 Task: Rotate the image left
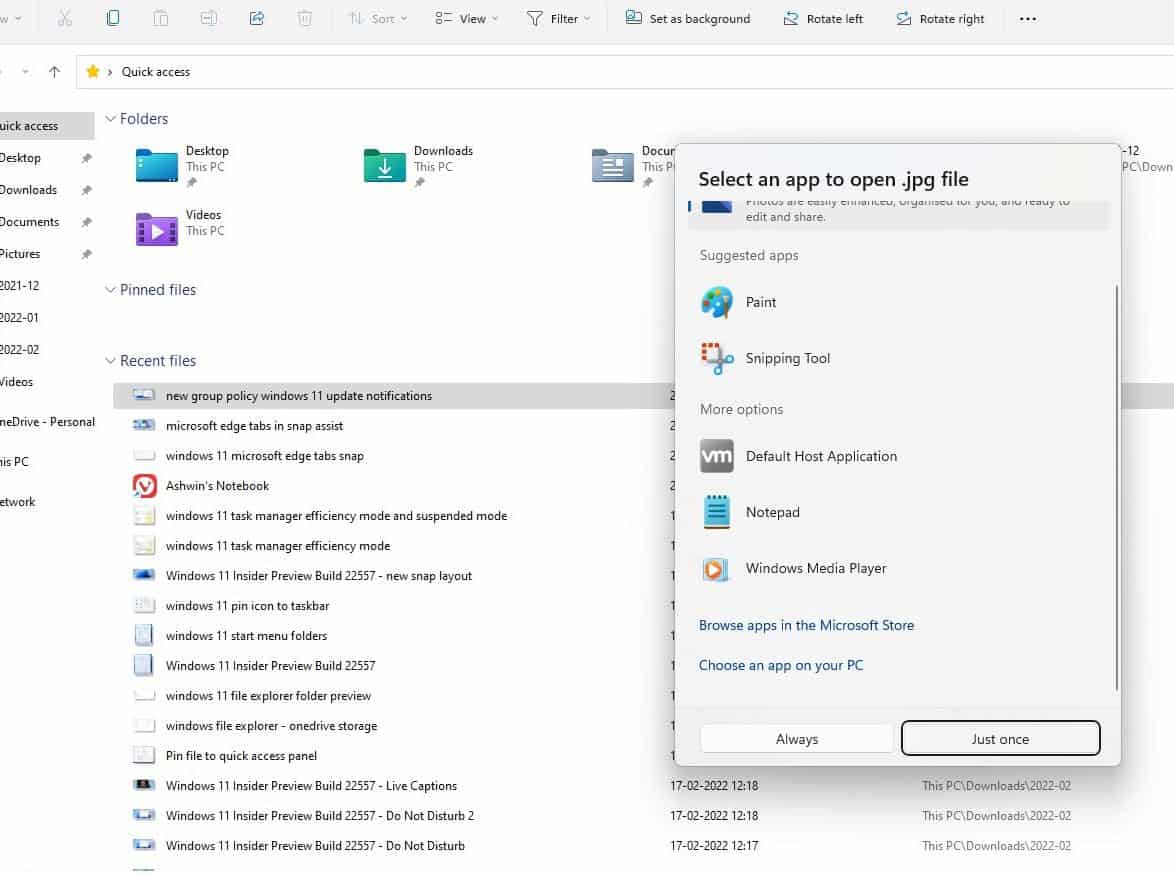[x=822, y=19]
